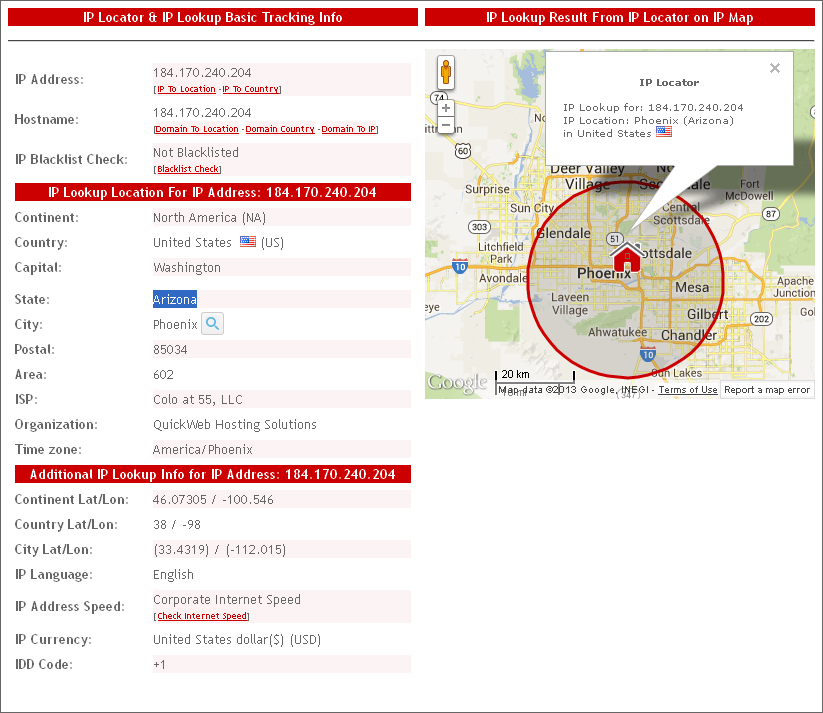Click the City Lat/Lon coordinates value
This screenshot has width=823, height=713.
pyautogui.click(x=219, y=550)
